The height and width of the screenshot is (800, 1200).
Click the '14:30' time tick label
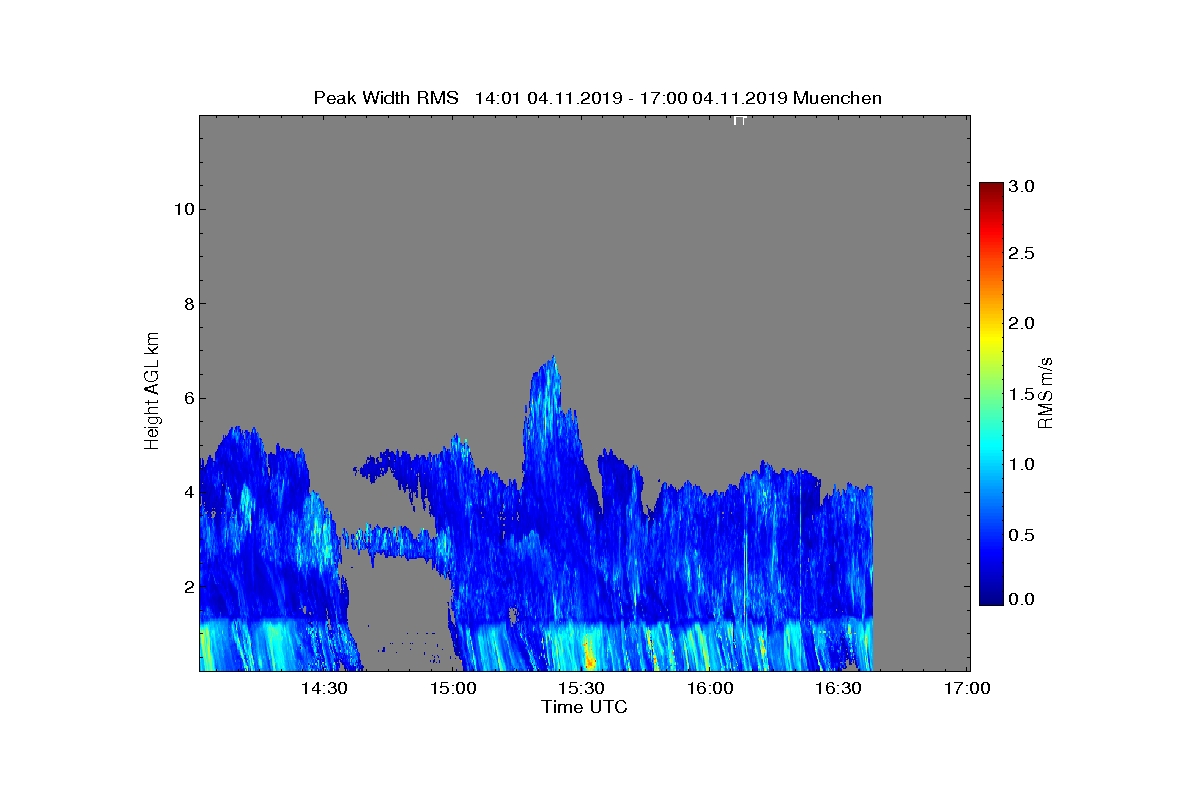[x=326, y=689]
